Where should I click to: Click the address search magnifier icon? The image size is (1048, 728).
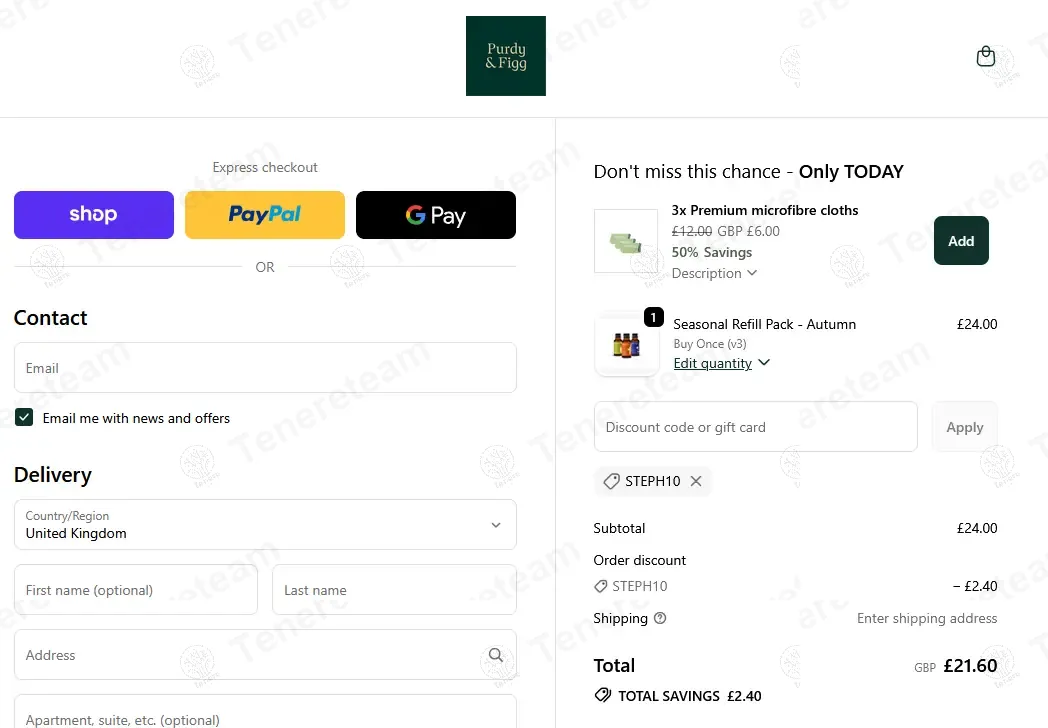(x=496, y=655)
